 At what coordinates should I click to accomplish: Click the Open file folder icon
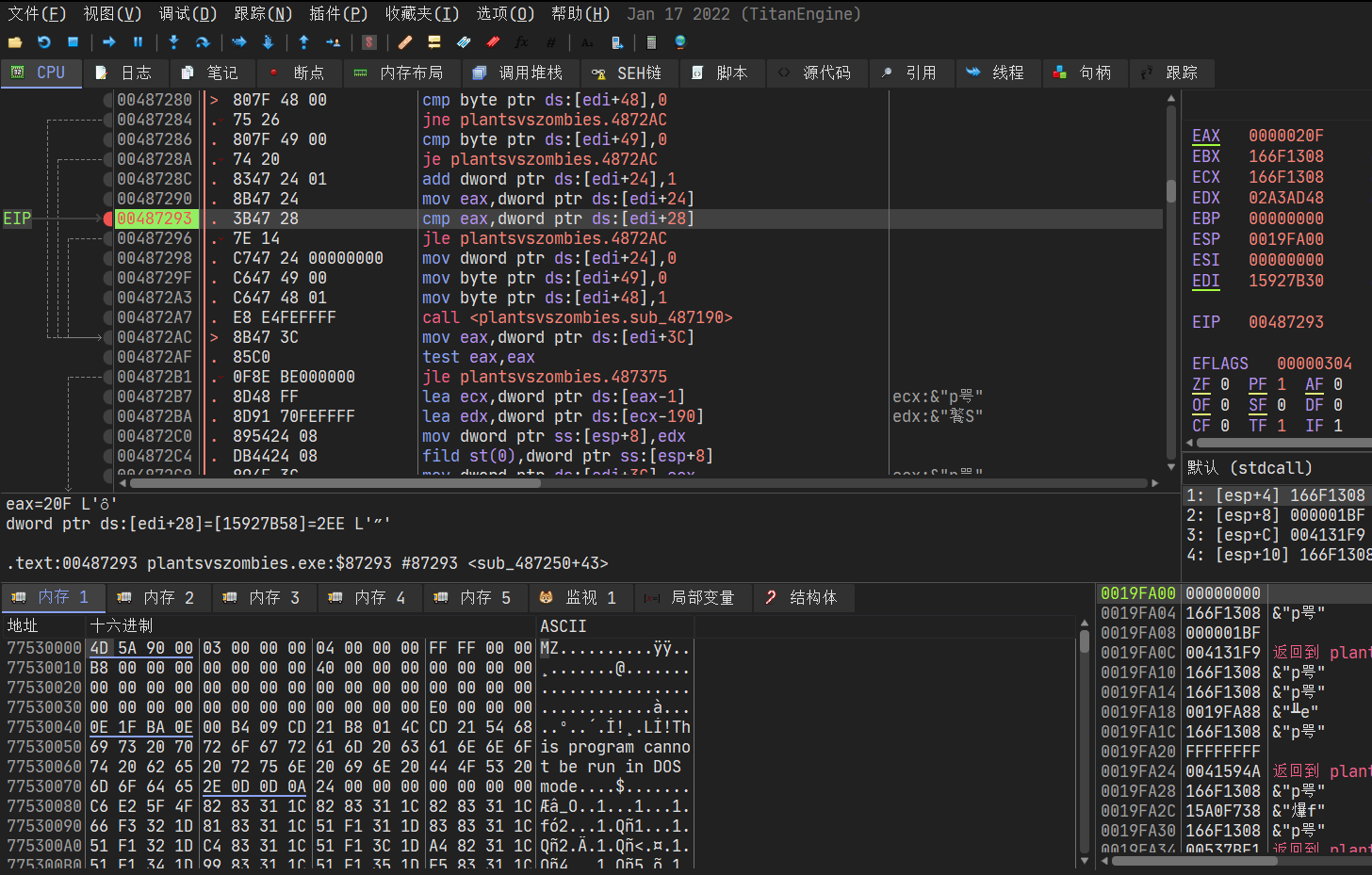(15, 42)
